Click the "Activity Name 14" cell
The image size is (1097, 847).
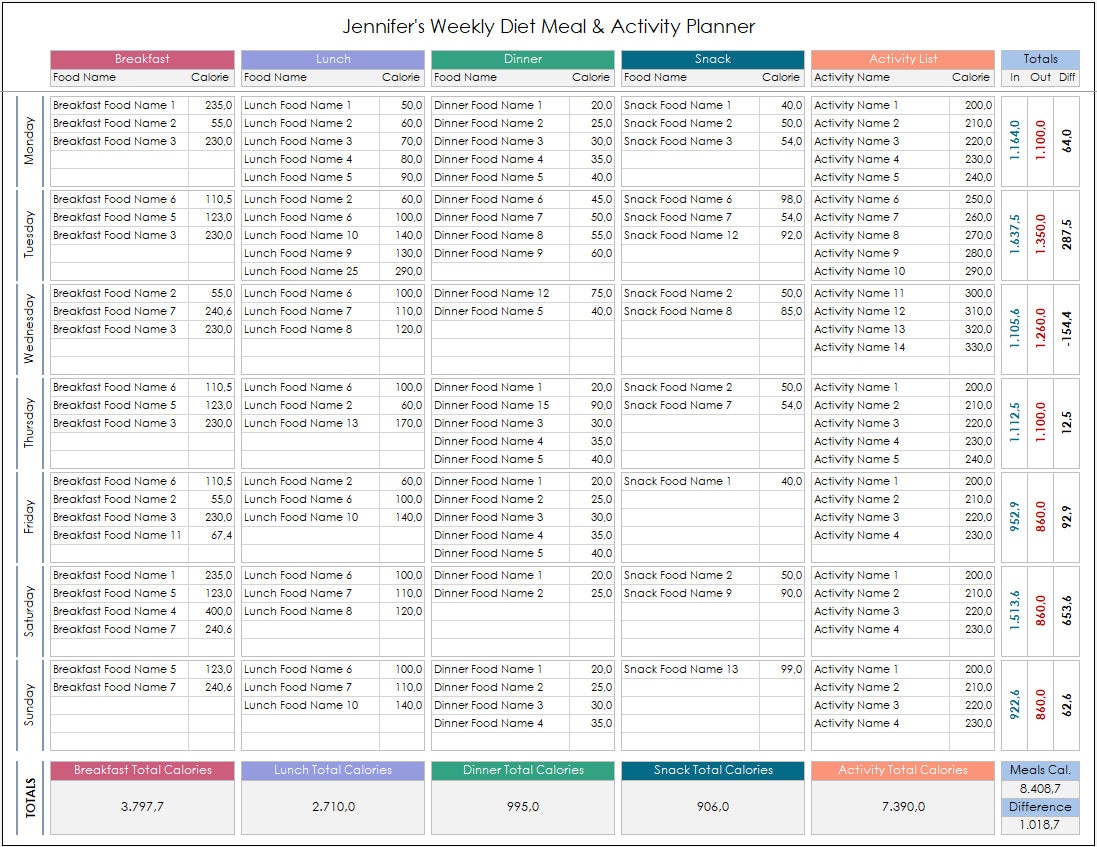click(880, 347)
